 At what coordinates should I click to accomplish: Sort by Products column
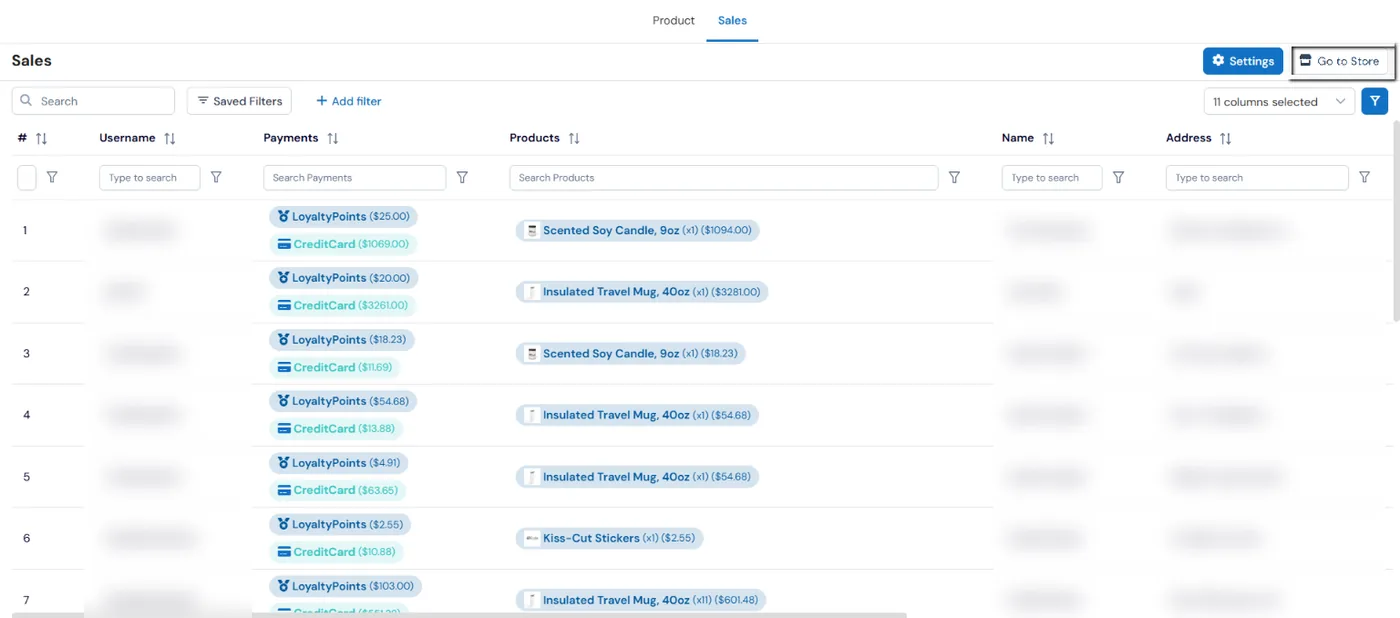(x=573, y=139)
